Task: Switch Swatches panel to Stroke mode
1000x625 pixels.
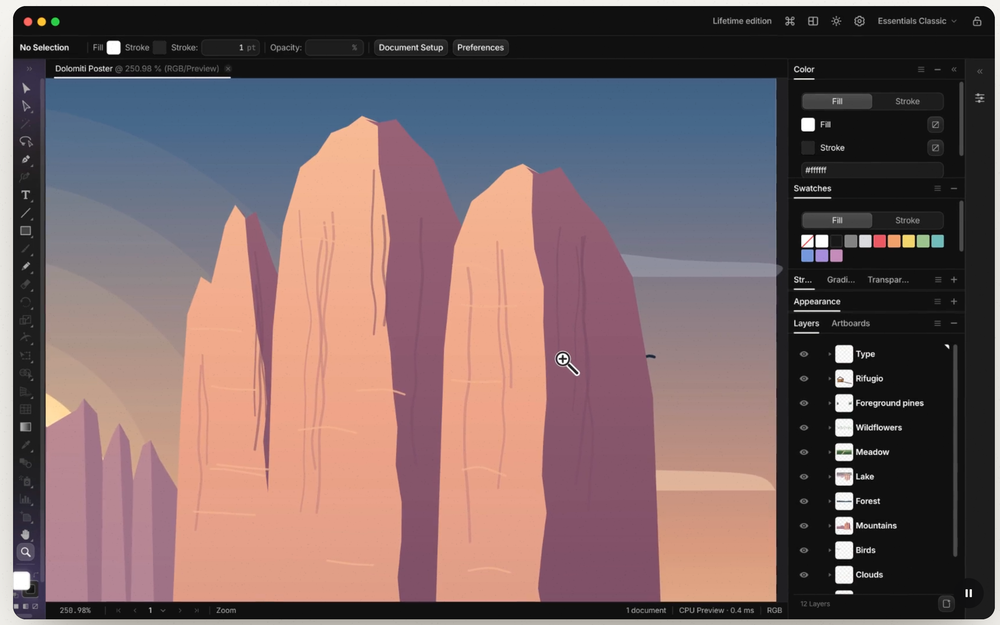Action: [907, 221]
